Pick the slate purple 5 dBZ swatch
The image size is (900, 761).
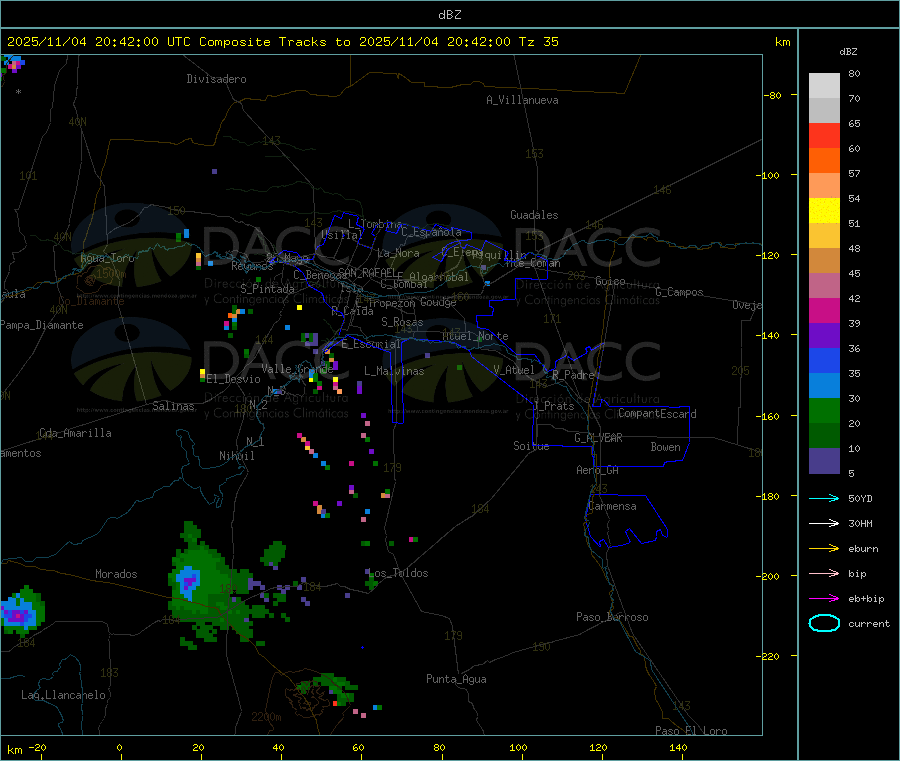pos(824,461)
